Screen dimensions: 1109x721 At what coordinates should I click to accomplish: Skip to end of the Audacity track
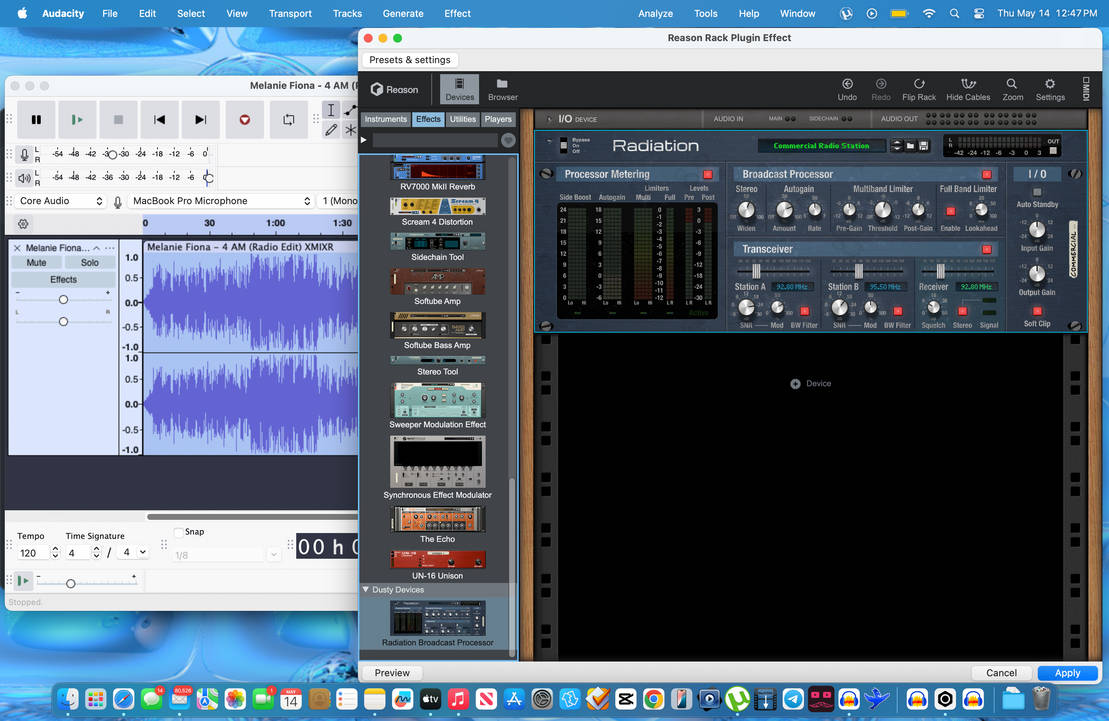click(201, 120)
